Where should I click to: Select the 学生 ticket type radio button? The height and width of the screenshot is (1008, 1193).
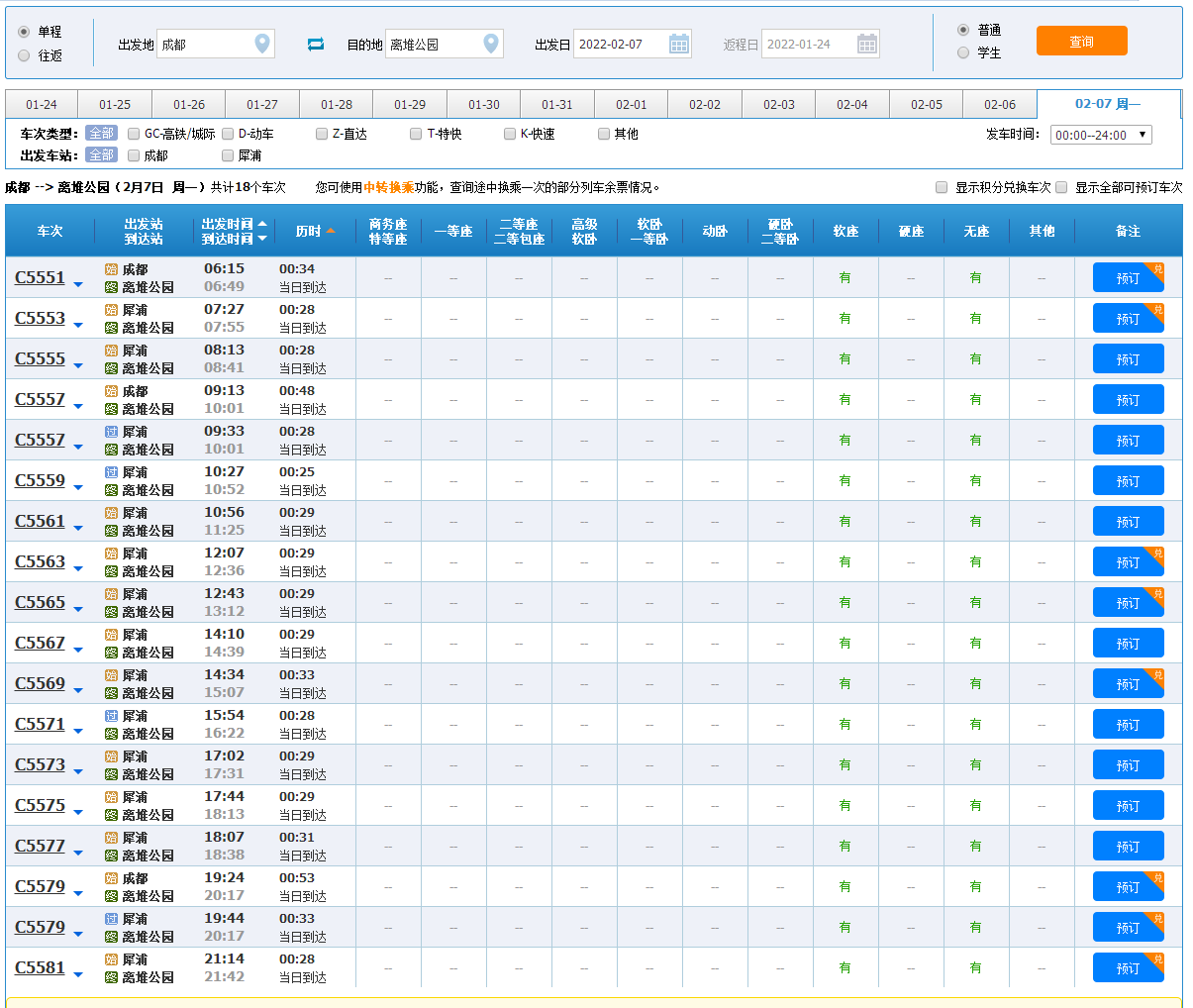[x=963, y=52]
